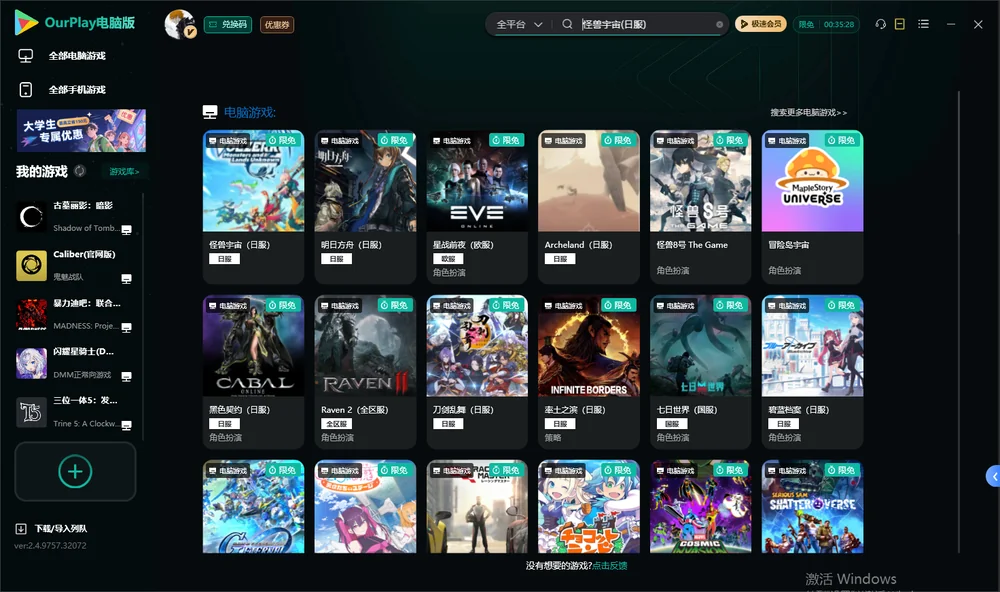Viewport: 1000px width, 592px height.
Task: Launch 古墓丽影: 暗影 from my games
Action: [74, 217]
